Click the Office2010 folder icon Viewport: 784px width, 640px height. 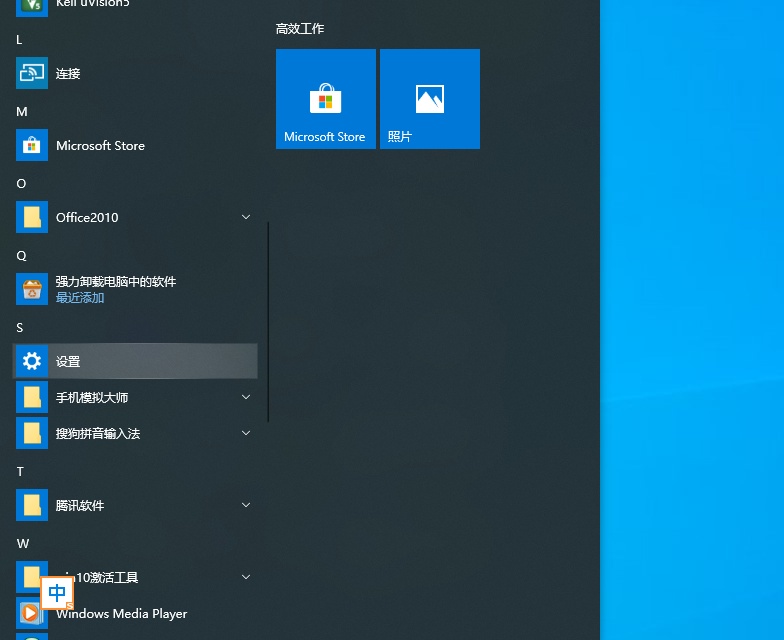[x=32, y=217]
